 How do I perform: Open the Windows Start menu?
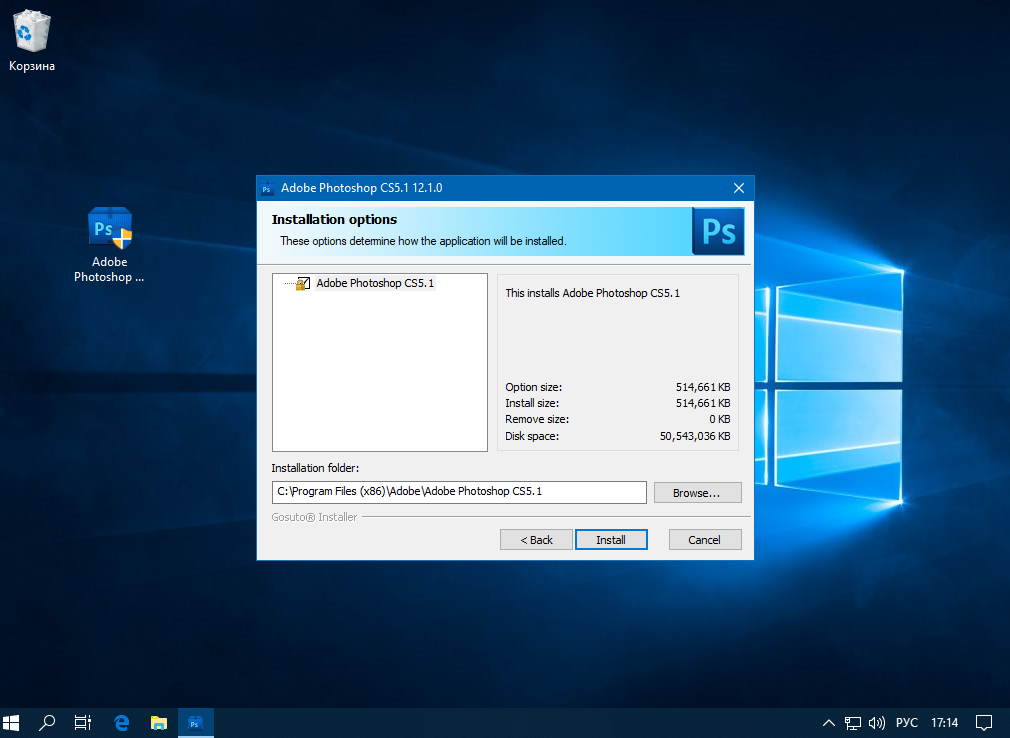(11, 723)
